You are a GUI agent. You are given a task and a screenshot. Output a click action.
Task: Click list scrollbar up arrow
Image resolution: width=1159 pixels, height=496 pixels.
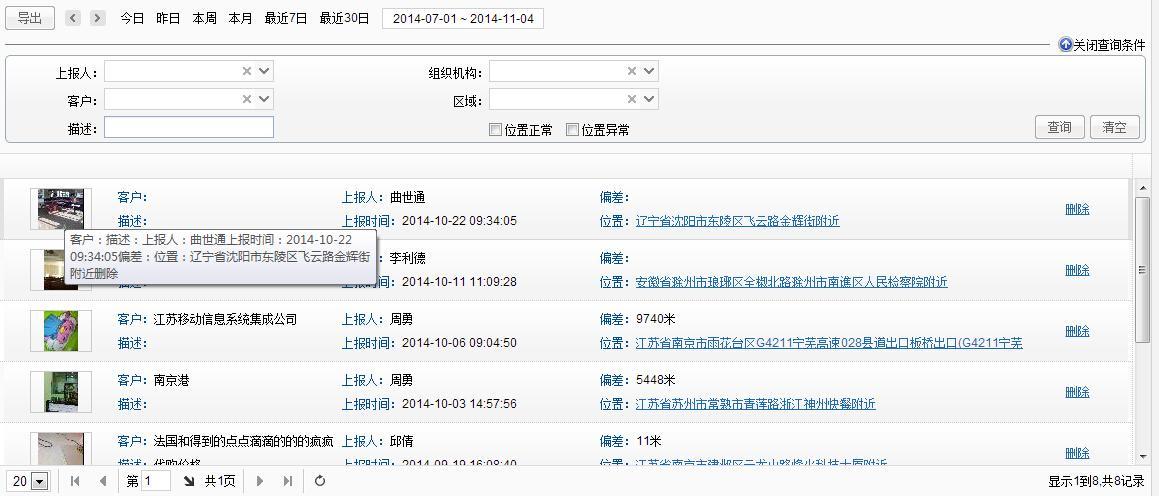1142,188
